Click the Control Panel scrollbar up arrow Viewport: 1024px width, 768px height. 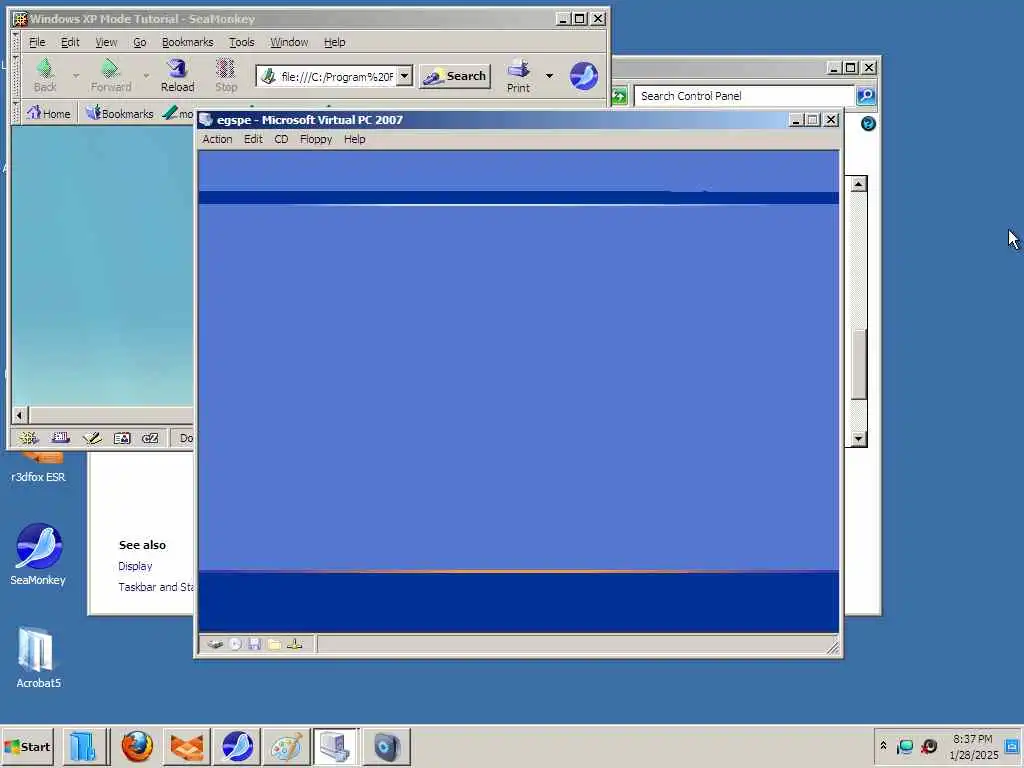pos(858,184)
